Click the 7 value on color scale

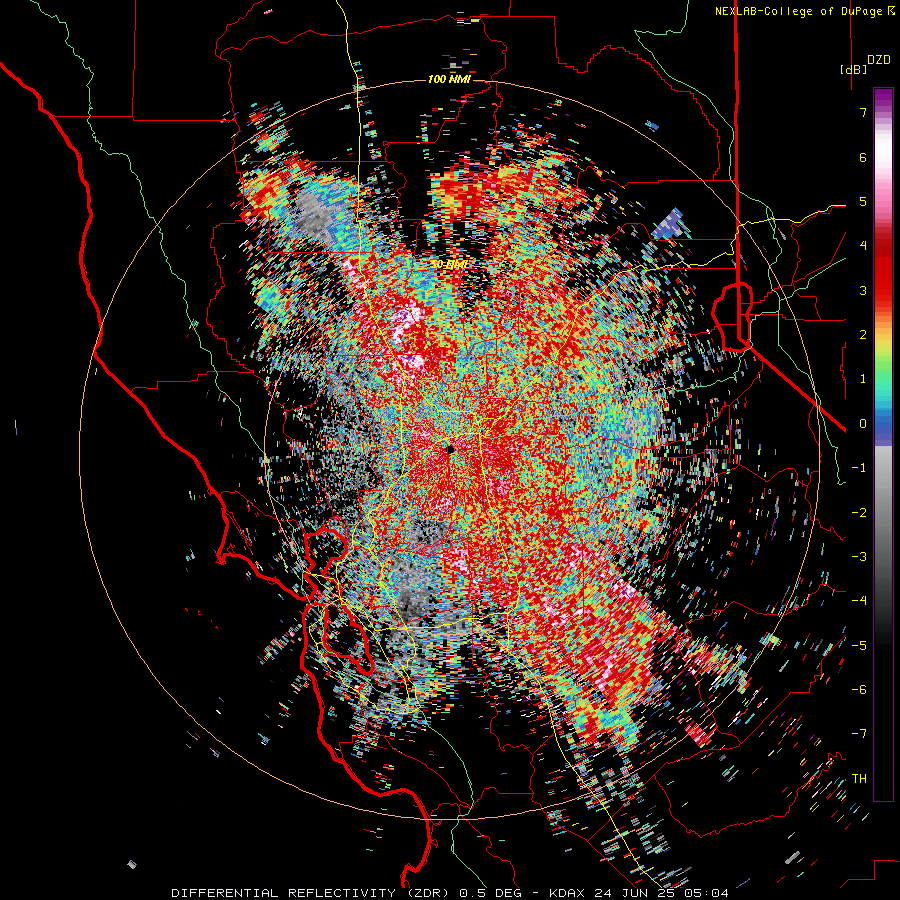pyautogui.click(x=863, y=112)
